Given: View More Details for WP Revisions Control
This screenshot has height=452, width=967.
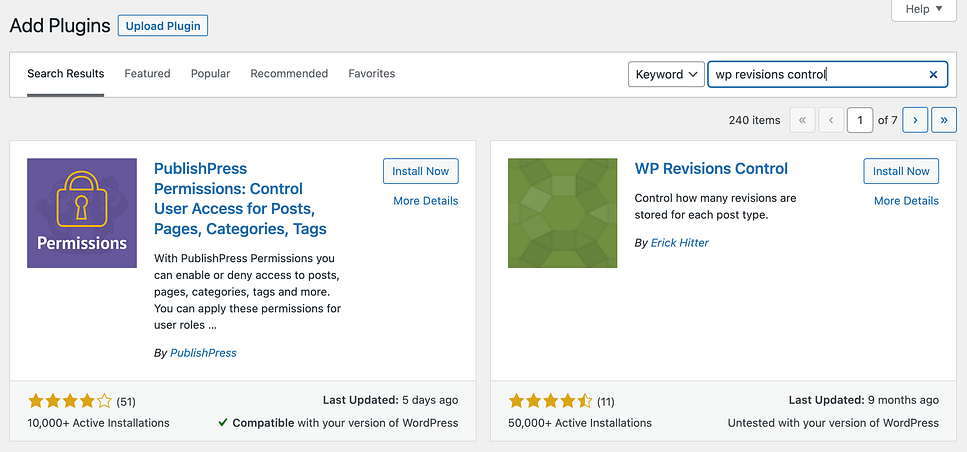Looking at the screenshot, I should [906, 201].
